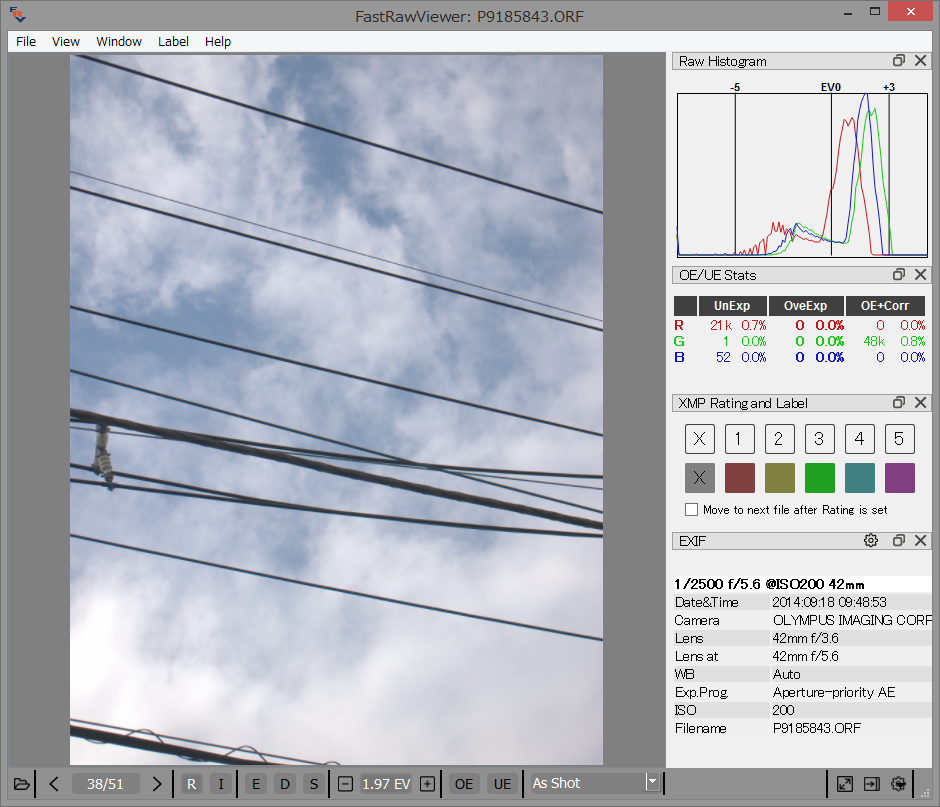The height and width of the screenshot is (807, 940).
Task: Click the FastRawViewer title bar app icon
Action: click(x=16, y=12)
